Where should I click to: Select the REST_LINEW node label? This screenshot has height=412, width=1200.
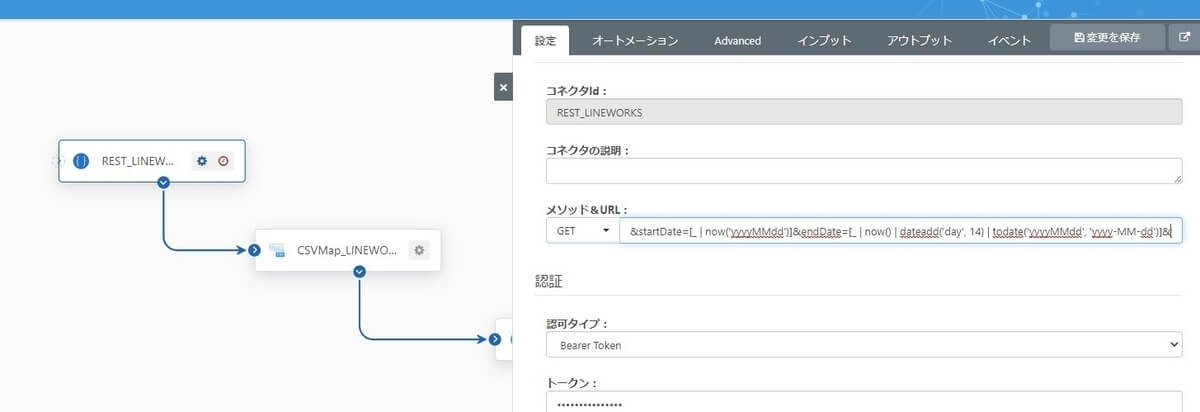(138, 160)
